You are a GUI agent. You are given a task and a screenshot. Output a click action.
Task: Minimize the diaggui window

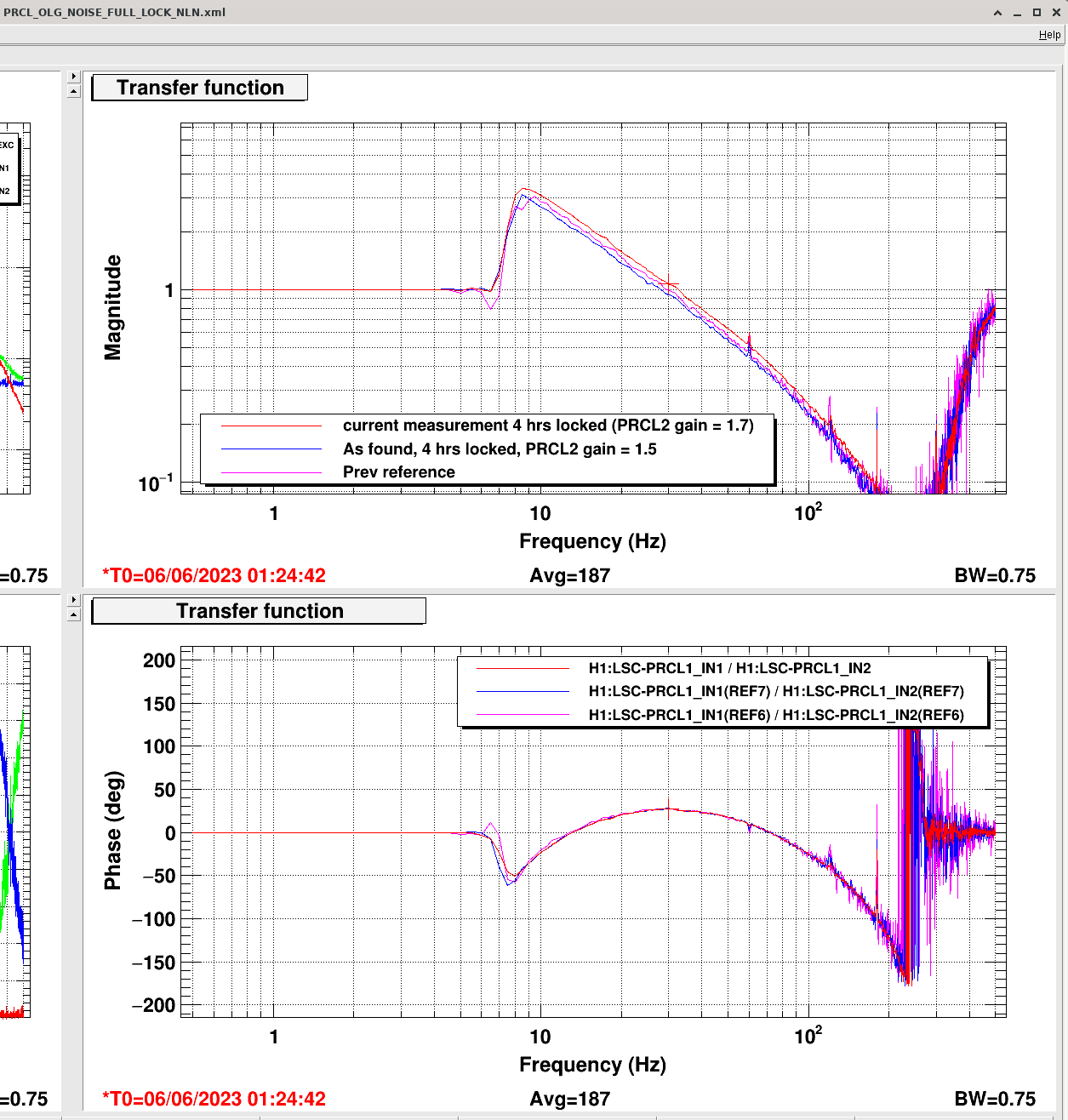tap(1017, 13)
